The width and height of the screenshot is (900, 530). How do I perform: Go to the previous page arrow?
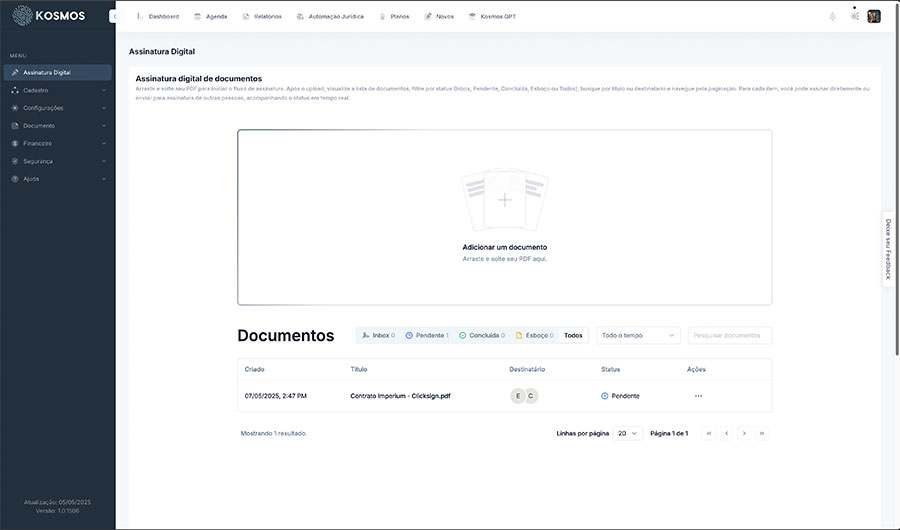[x=726, y=433]
